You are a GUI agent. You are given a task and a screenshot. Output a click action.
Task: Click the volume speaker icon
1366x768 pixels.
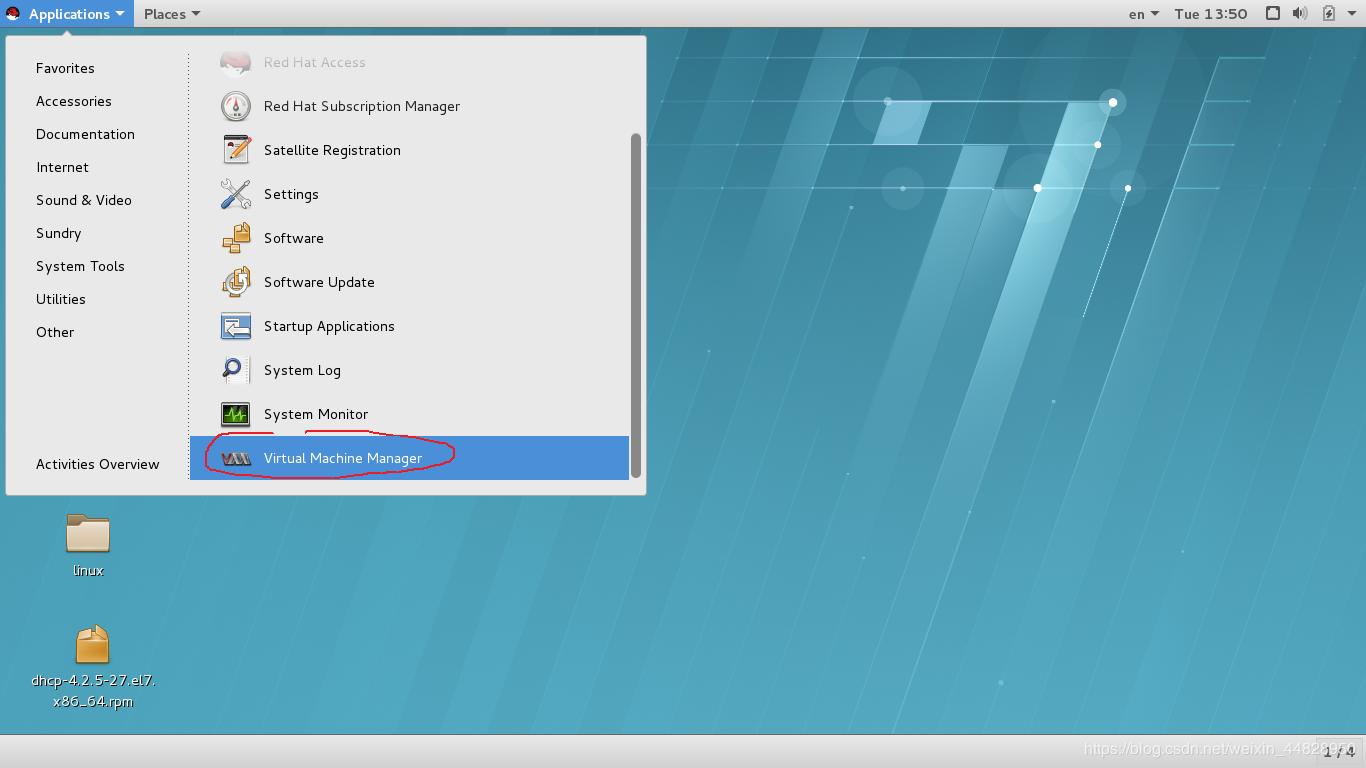tap(1300, 13)
